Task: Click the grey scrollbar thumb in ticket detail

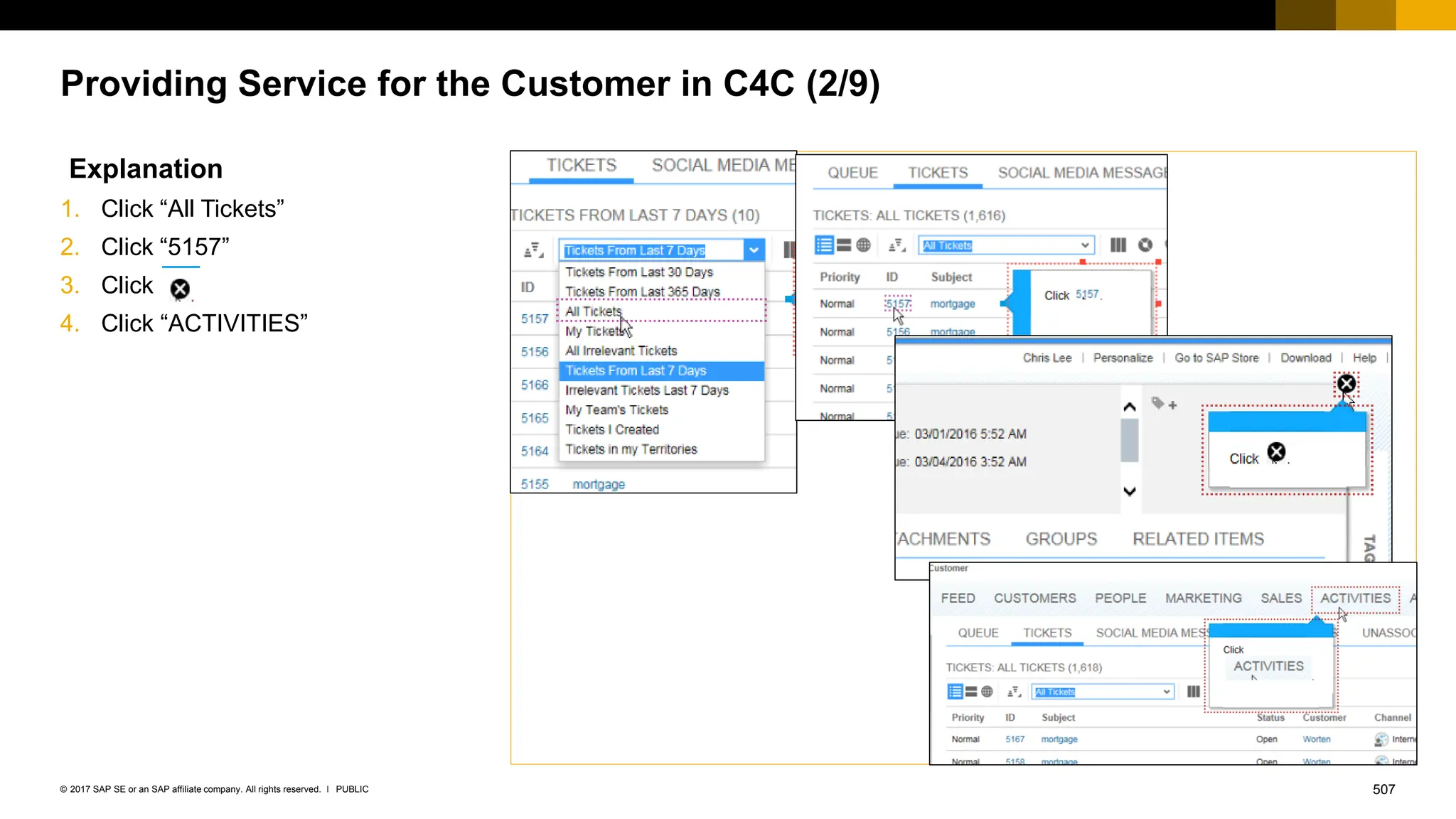Action: coord(1130,440)
